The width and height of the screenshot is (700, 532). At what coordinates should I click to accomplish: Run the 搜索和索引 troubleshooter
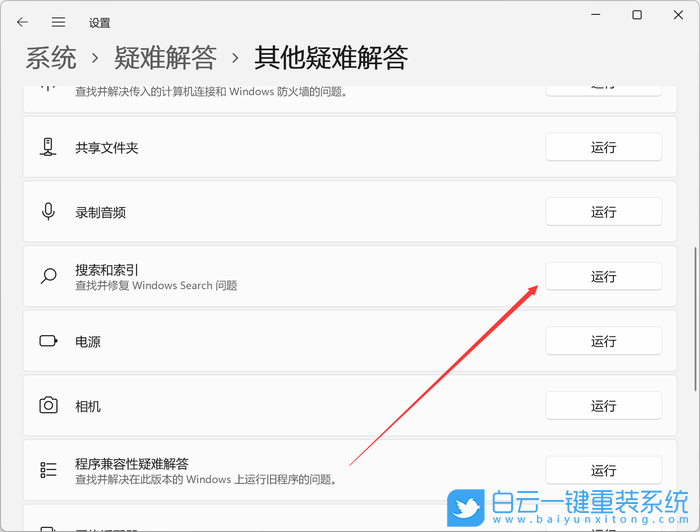click(603, 276)
